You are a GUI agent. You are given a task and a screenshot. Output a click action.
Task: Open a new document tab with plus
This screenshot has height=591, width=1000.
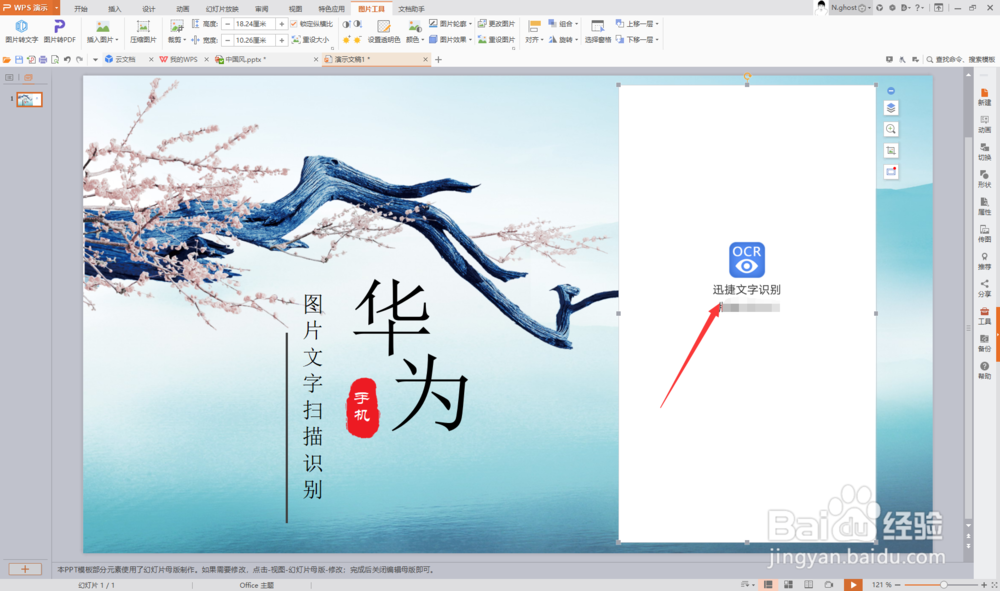438,59
